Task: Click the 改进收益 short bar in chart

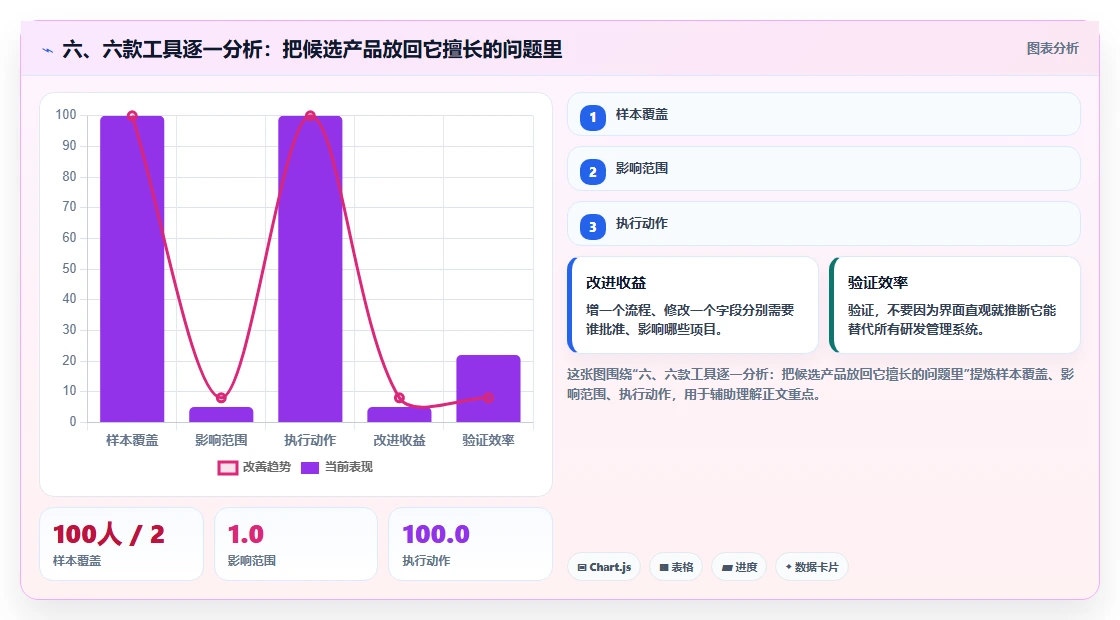Action: point(399,414)
